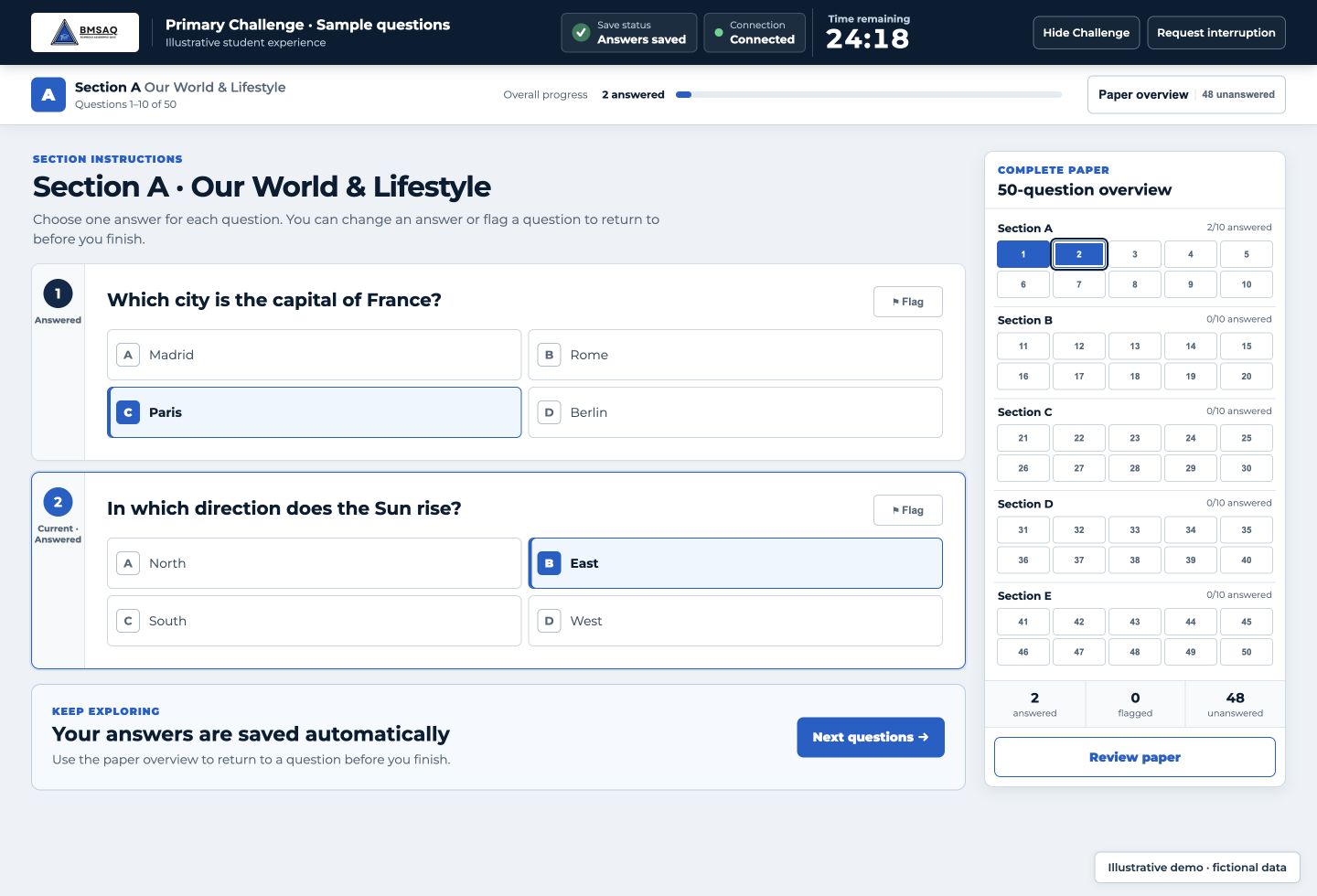Open question 23 in Section C
Image resolution: width=1317 pixels, height=896 pixels.
click(x=1135, y=438)
